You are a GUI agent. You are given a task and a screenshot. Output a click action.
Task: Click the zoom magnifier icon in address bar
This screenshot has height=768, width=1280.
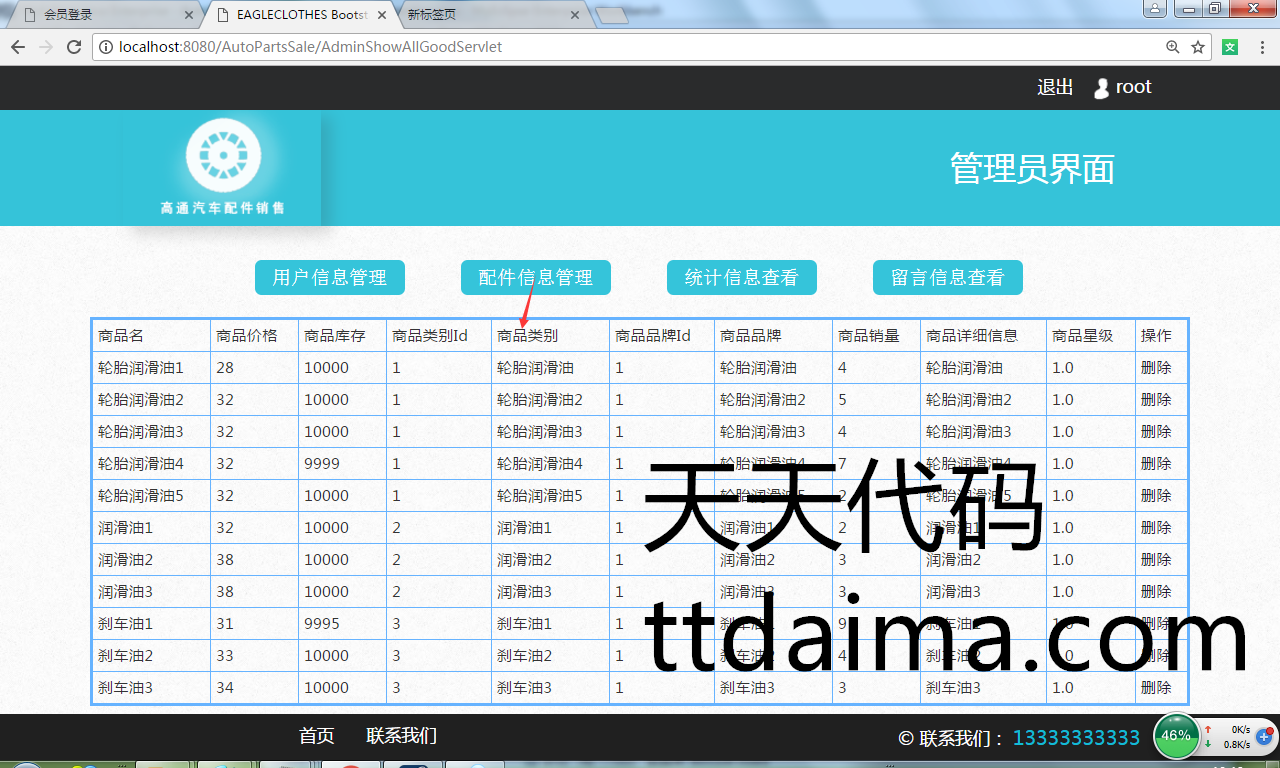(x=1173, y=47)
